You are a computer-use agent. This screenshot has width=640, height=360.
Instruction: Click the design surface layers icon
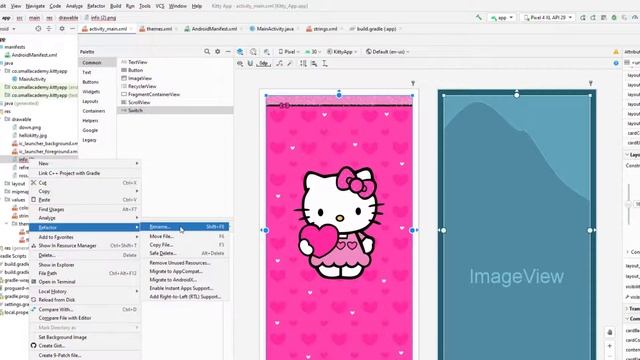tap(240, 52)
